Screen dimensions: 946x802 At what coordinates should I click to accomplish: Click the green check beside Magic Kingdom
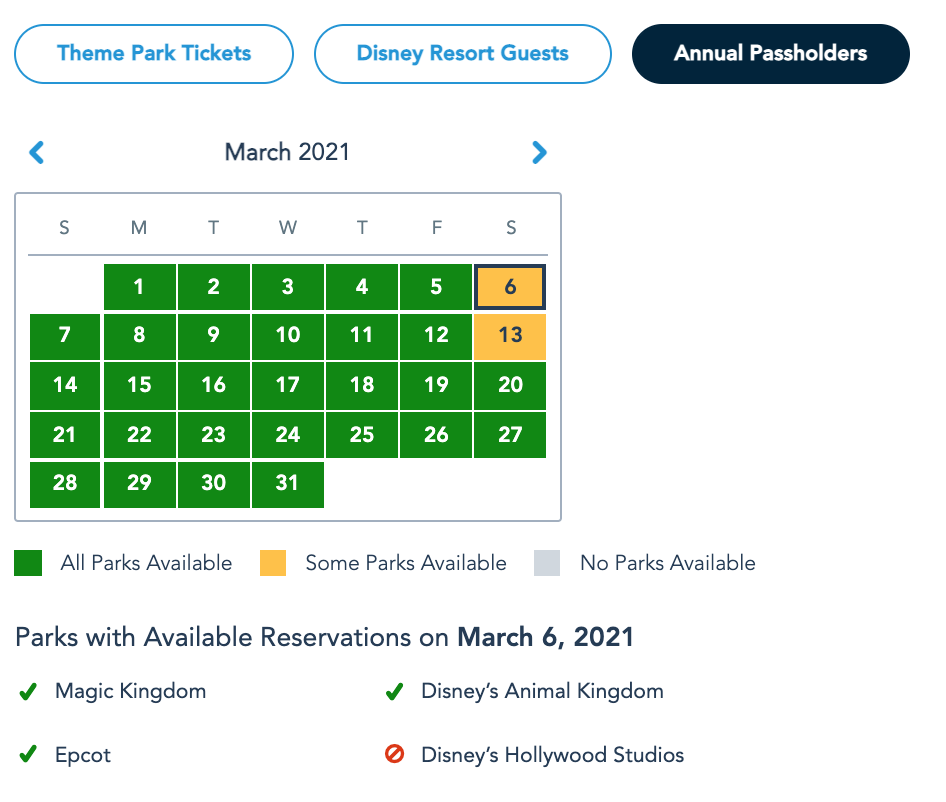pos(28,691)
